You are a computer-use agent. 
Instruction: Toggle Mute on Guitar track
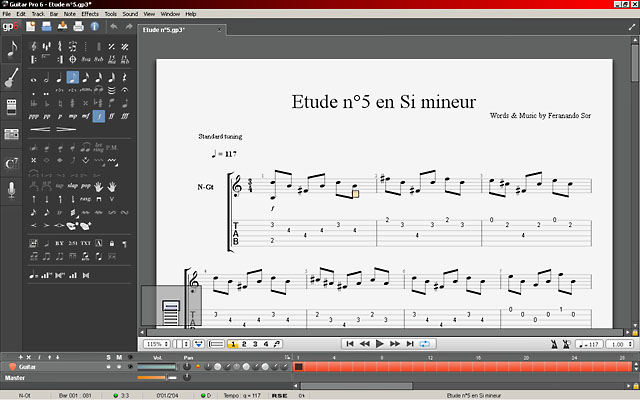(x=119, y=367)
